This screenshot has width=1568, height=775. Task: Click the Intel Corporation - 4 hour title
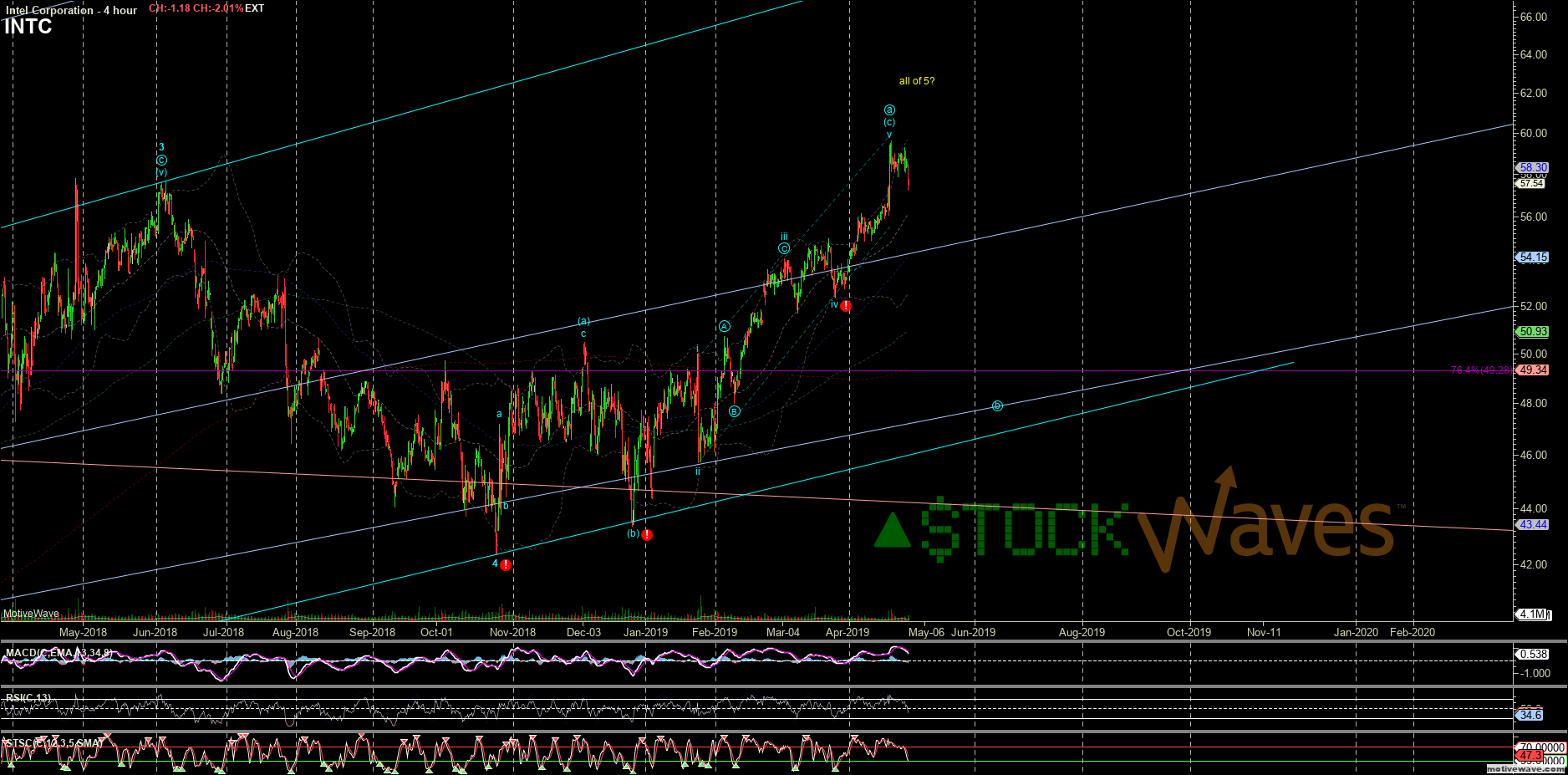[71, 10]
